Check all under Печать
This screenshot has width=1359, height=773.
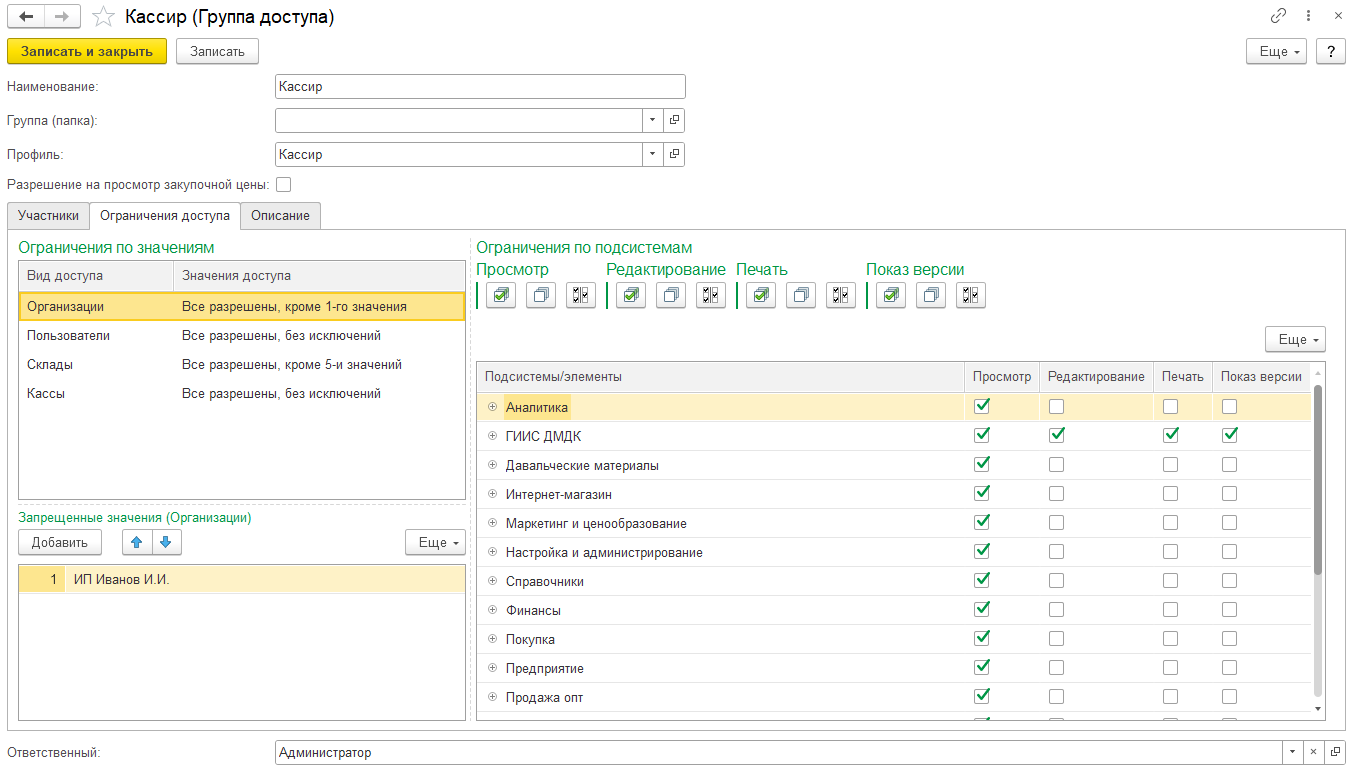761,295
